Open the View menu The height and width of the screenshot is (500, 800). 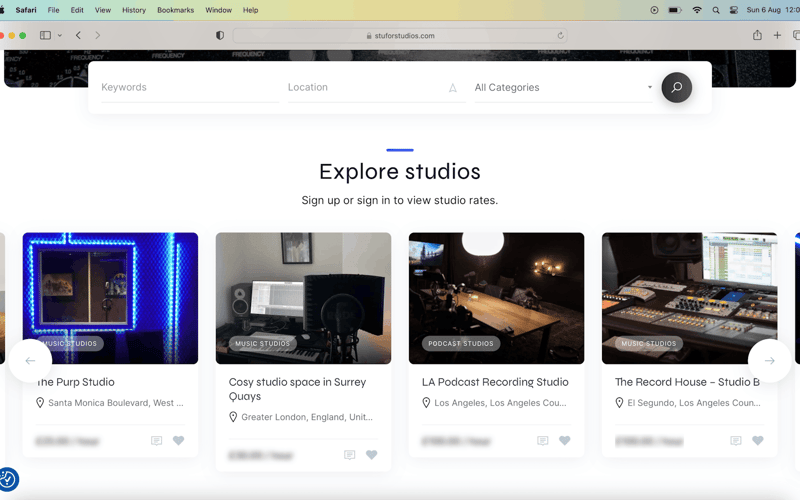(x=103, y=10)
